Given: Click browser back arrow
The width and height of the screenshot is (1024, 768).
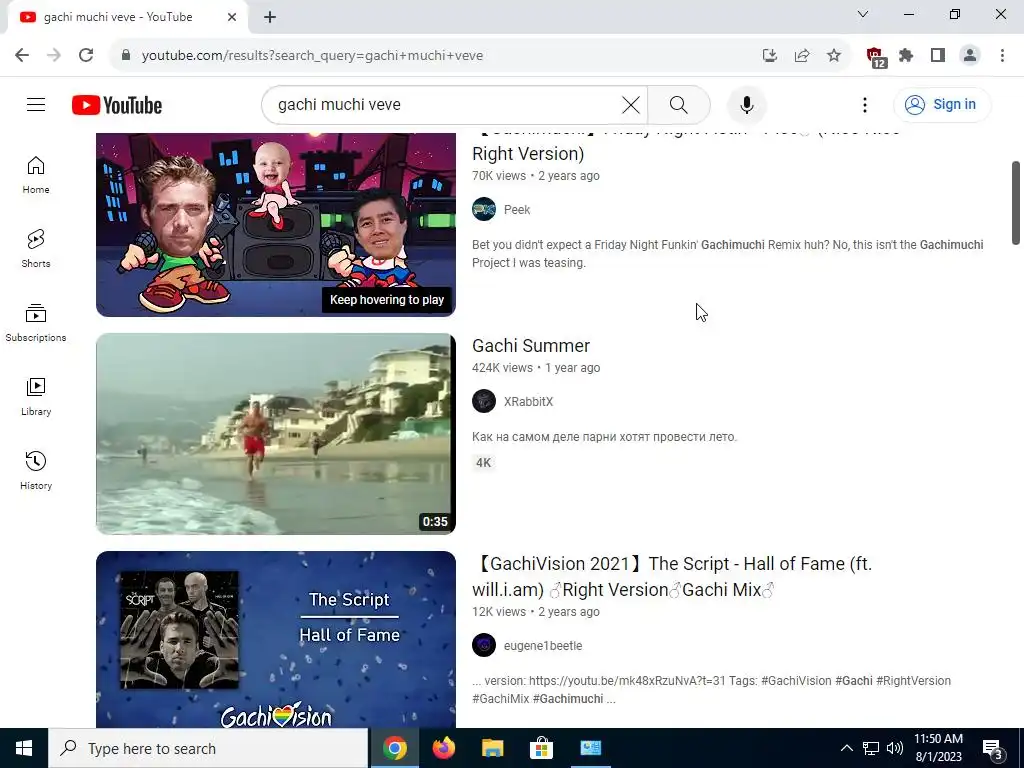Looking at the screenshot, I should pos(22,56).
